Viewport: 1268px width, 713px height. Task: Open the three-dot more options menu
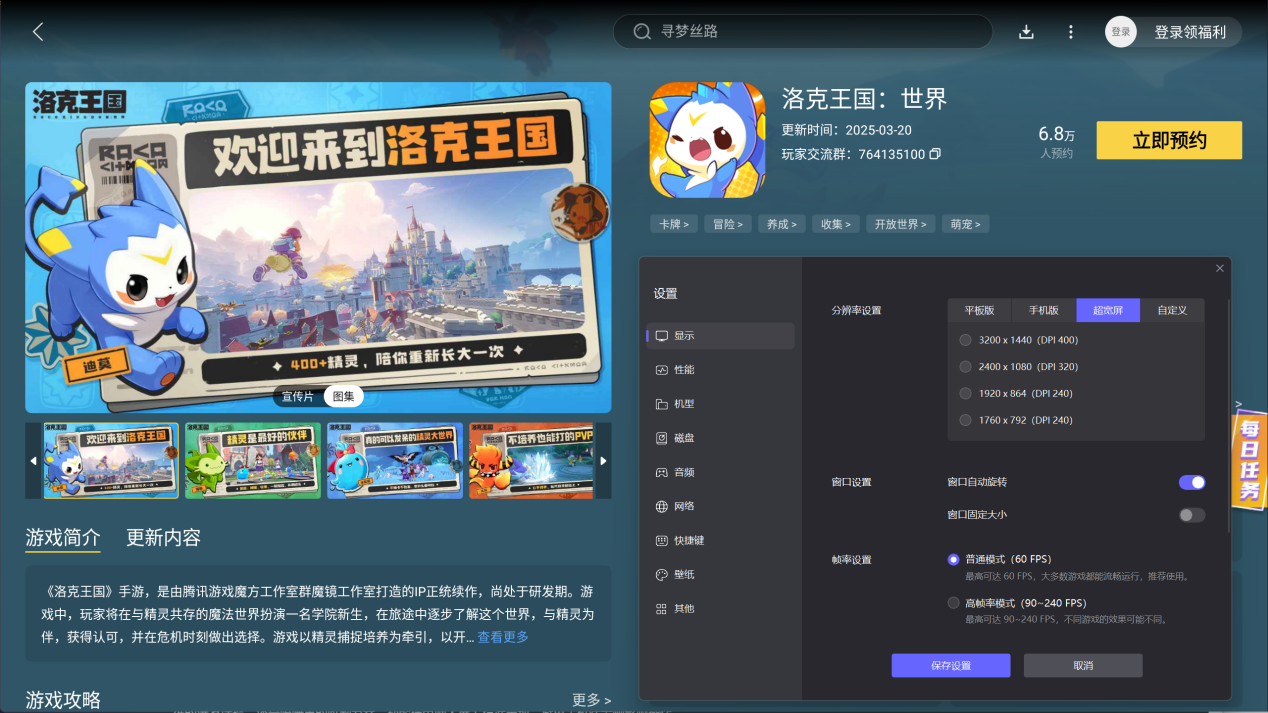click(1070, 32)
